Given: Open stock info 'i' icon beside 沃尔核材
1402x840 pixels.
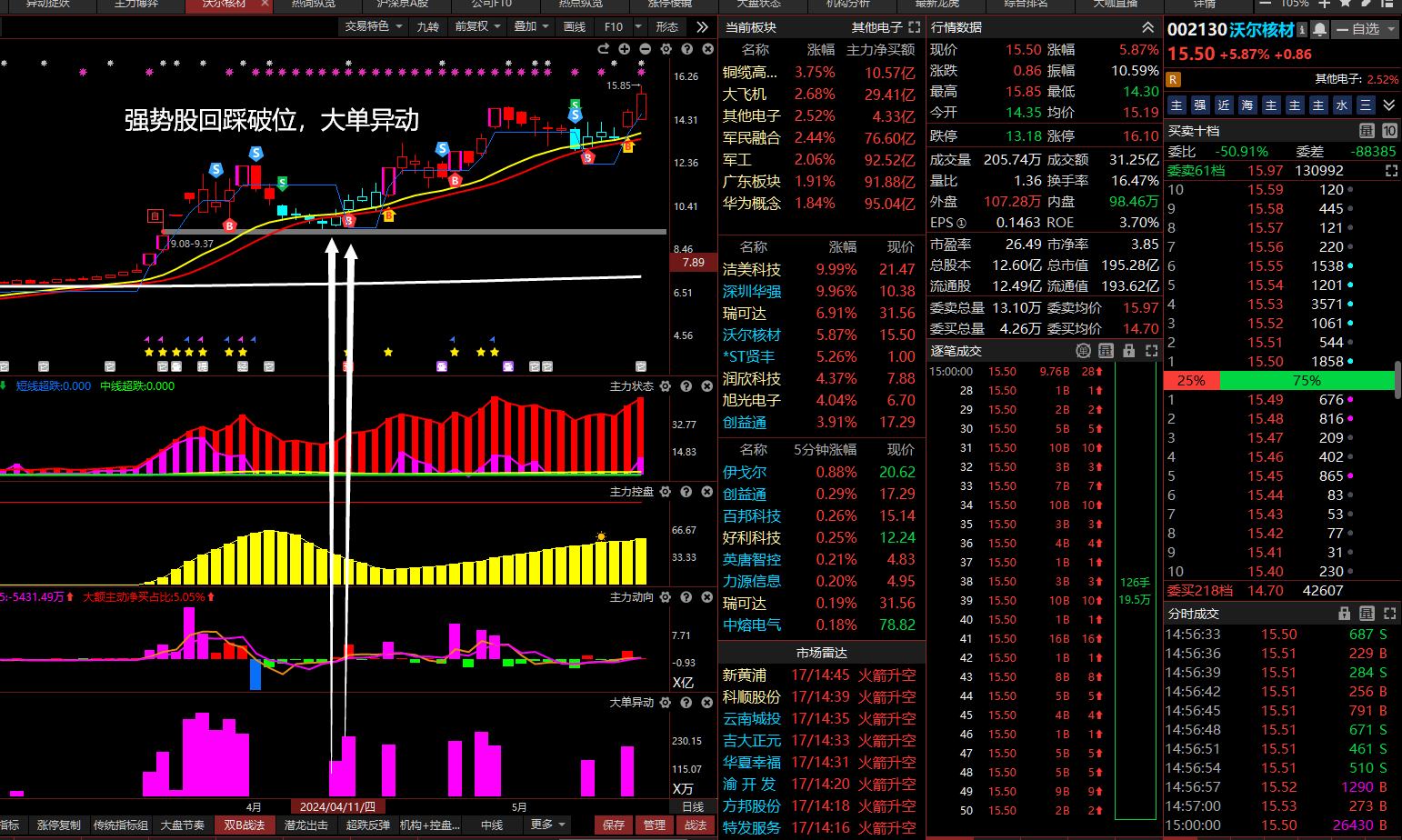Looking at the screenshot, I should (1302, 30).
